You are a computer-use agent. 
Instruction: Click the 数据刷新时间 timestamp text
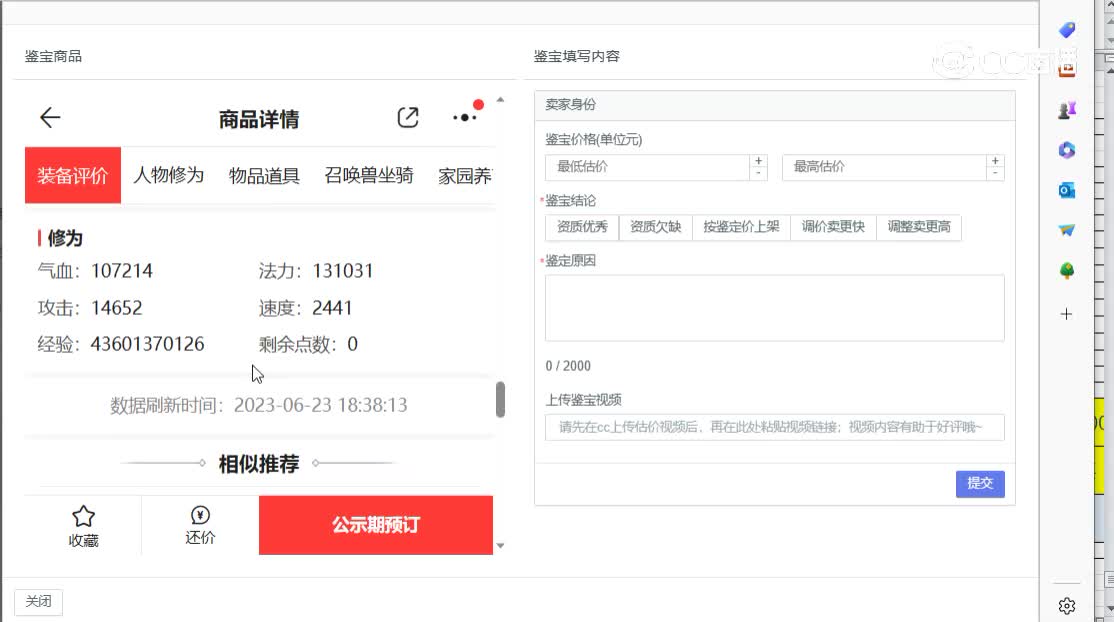point(259,405)
